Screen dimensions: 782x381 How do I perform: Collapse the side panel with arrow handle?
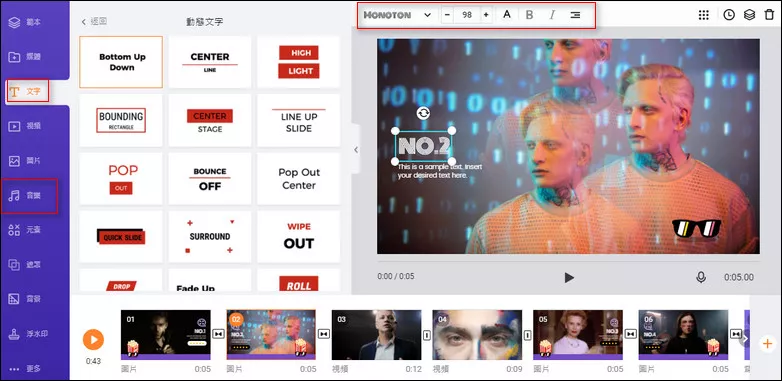point(356,149)
